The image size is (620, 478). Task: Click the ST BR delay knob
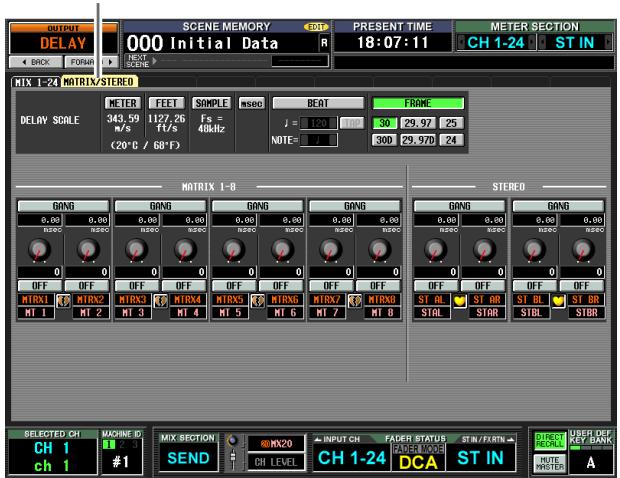pyautogui.click(x=583, y=250)
